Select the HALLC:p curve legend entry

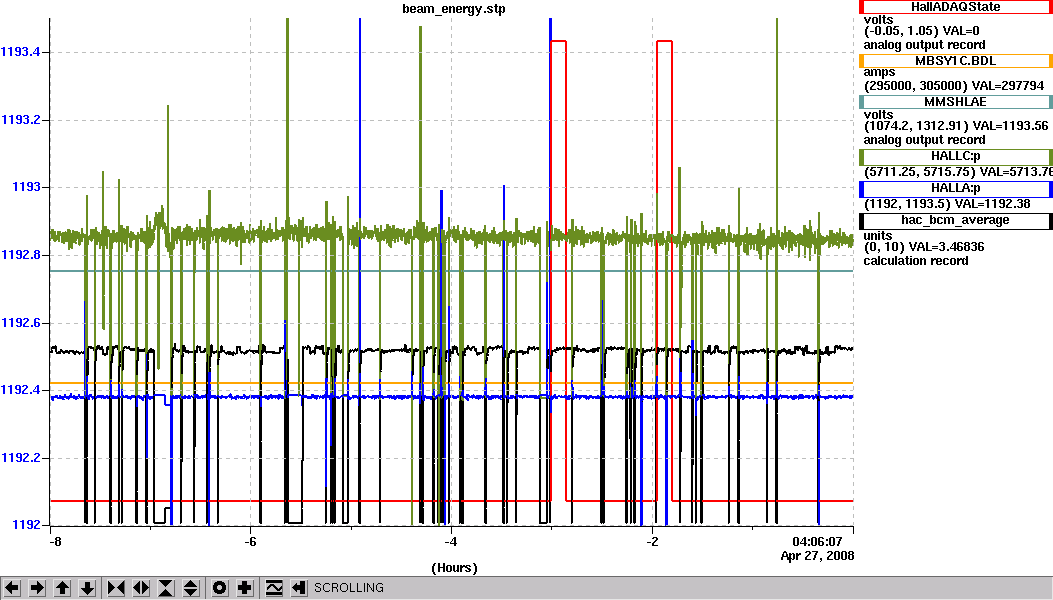click(x=955, y=156)
